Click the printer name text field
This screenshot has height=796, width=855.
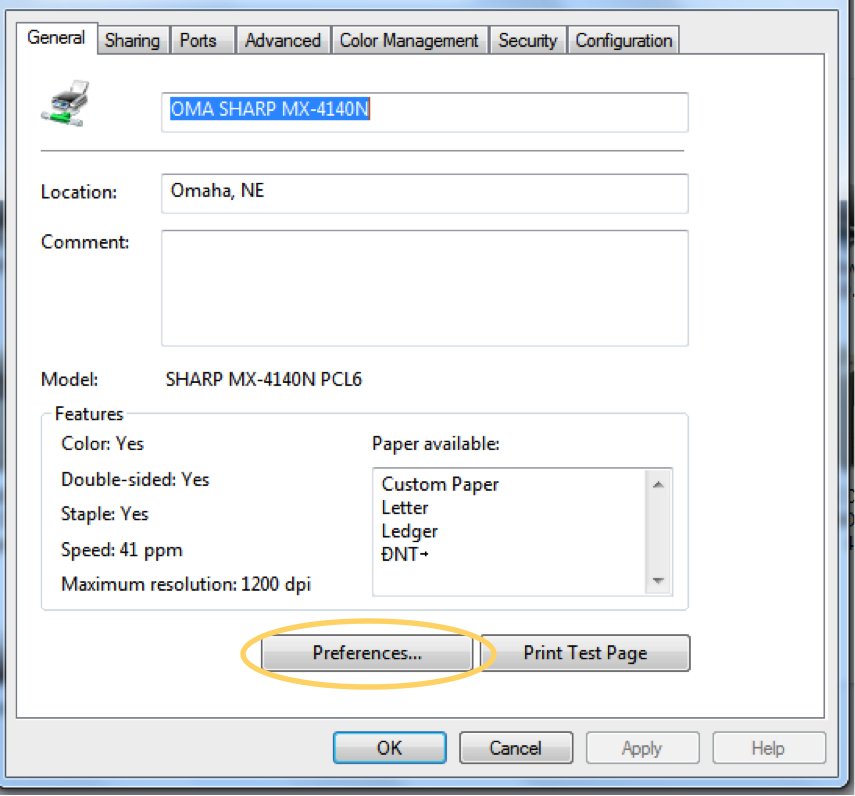click(x=424, y=111)
